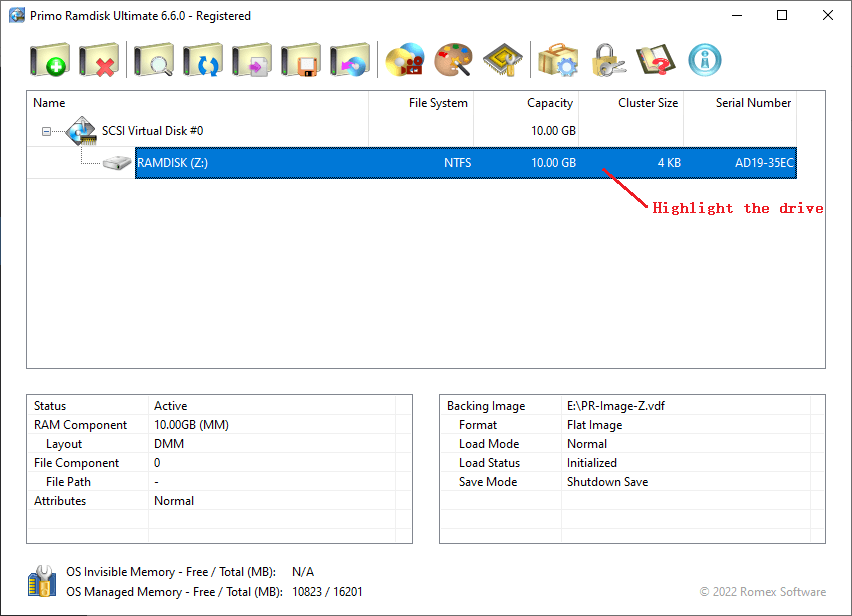852x616 pixels.
Task: Click the reload disk blue arrows icon
Action: pos(203,60)
